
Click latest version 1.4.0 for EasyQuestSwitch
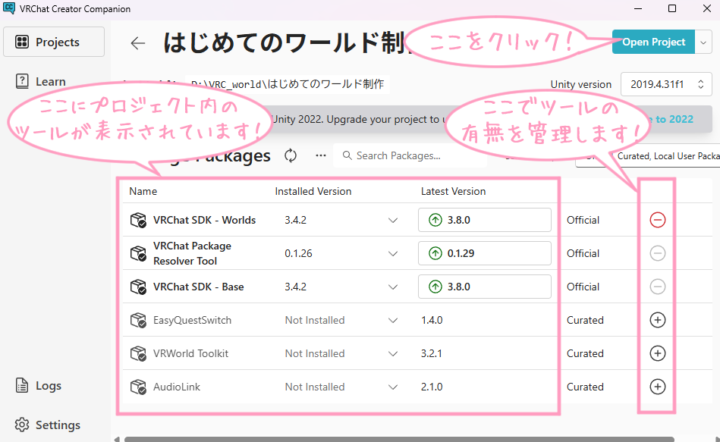[x=432, y=320]
